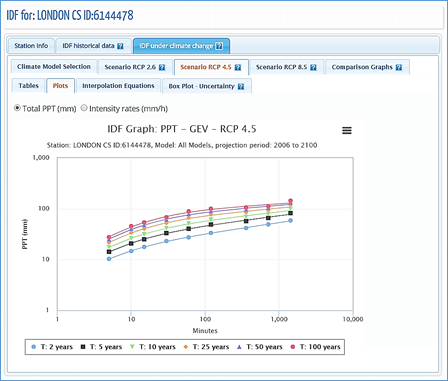Toggle T: 25 years series in legend

tap(206, 347)
